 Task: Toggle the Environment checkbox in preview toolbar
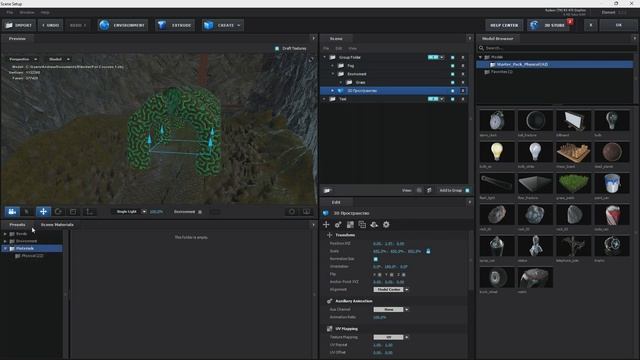[x=200, y=212]
